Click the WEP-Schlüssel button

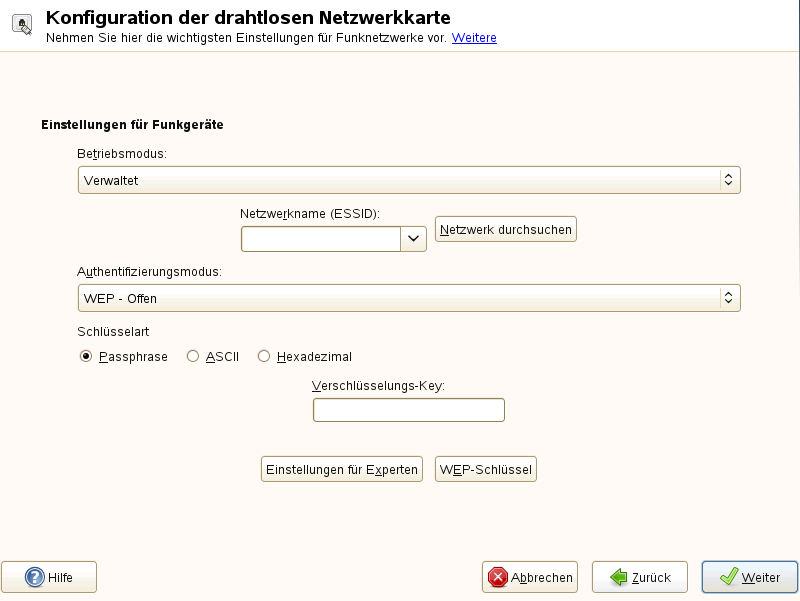(486, 469)
